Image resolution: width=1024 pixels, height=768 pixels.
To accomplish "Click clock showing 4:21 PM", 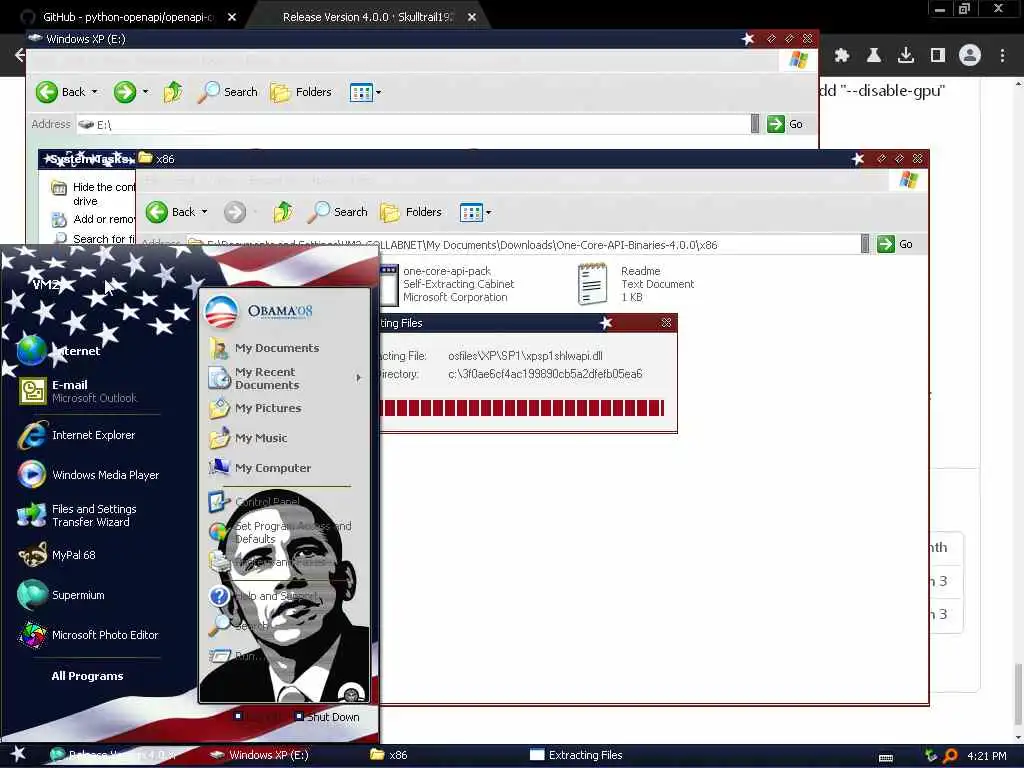I will click(986, 756).
